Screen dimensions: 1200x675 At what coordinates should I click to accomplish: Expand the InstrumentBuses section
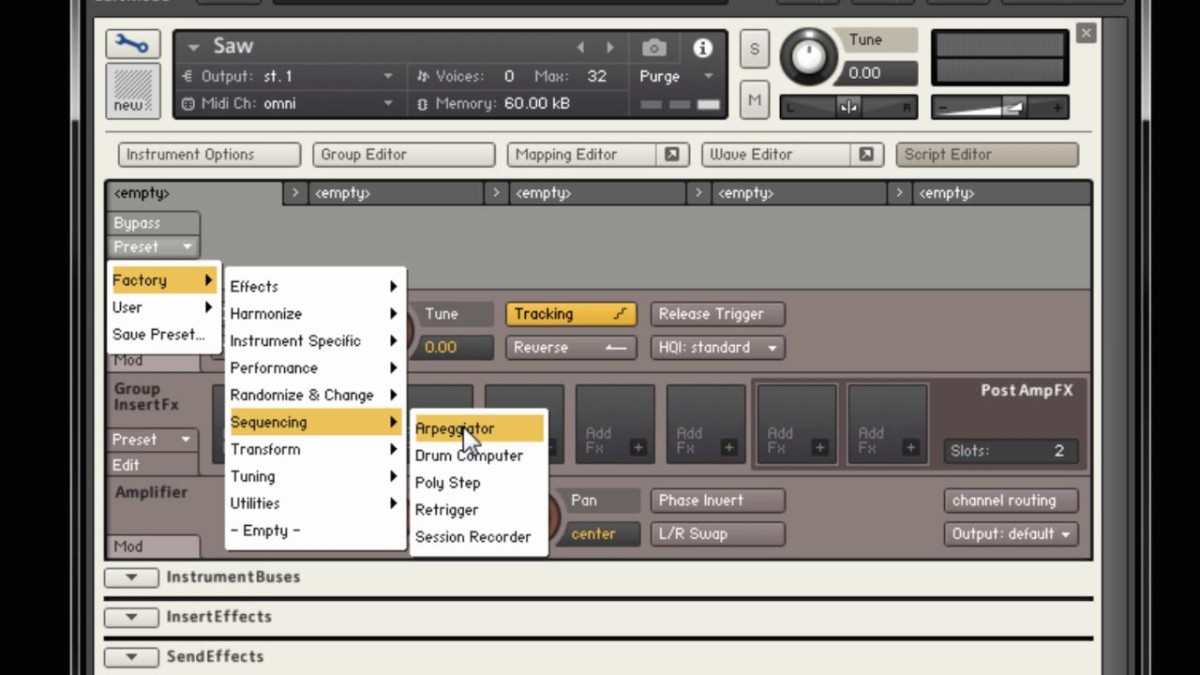[131, 577]
